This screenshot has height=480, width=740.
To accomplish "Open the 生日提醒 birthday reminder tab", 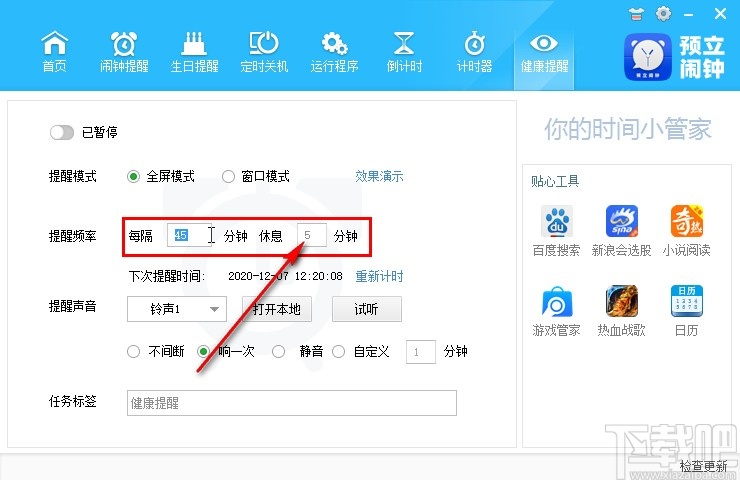I will [x=194, y=52].
